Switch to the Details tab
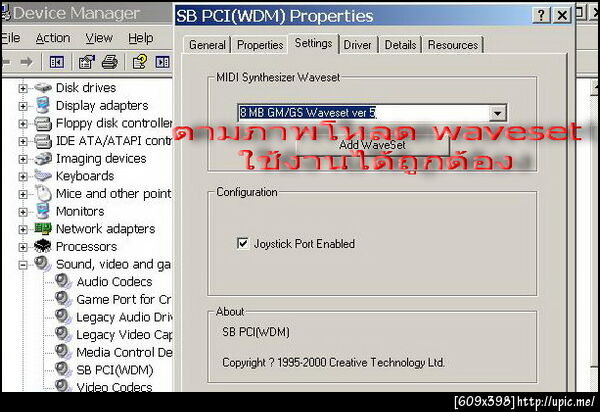This screenshot has height=412, width=600. [400, 45]
